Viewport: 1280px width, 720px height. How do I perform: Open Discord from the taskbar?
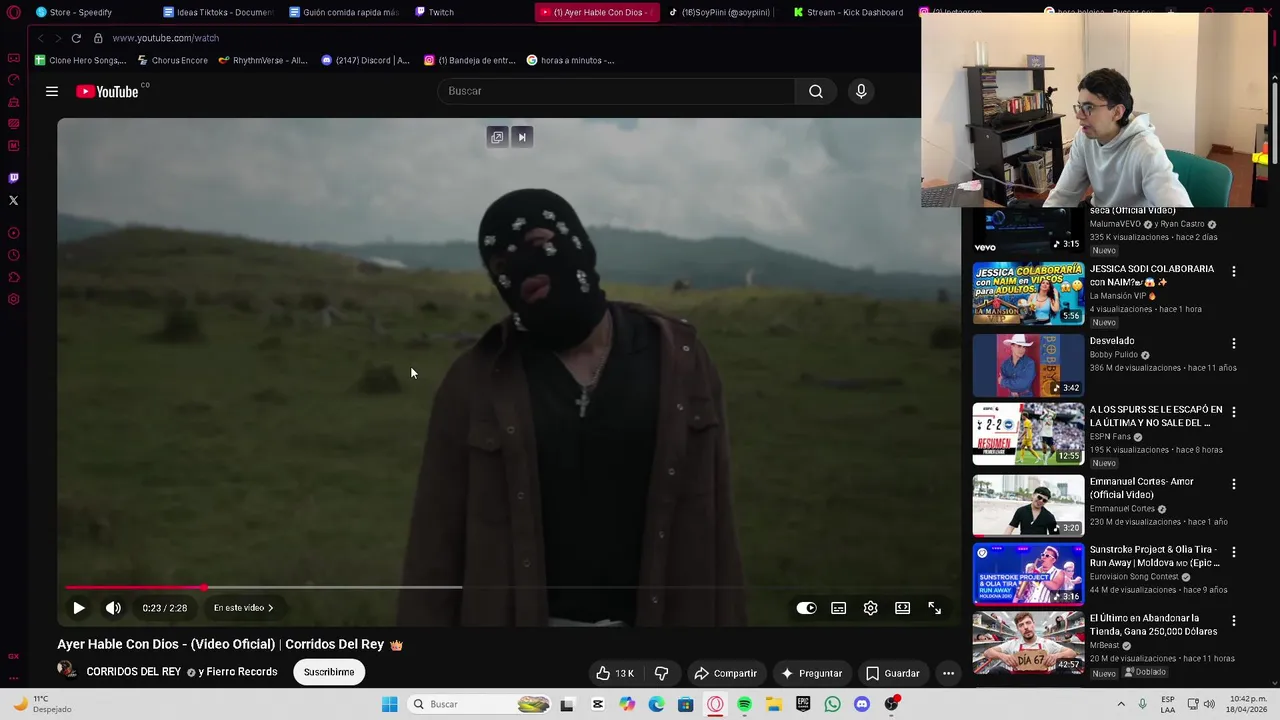coord(862,704)
